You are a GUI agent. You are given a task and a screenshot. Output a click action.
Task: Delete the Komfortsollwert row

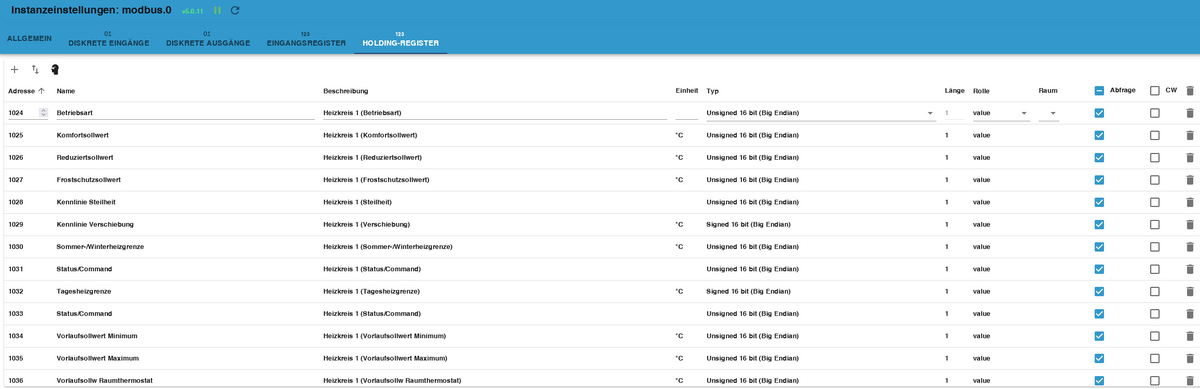point(1189,135)
